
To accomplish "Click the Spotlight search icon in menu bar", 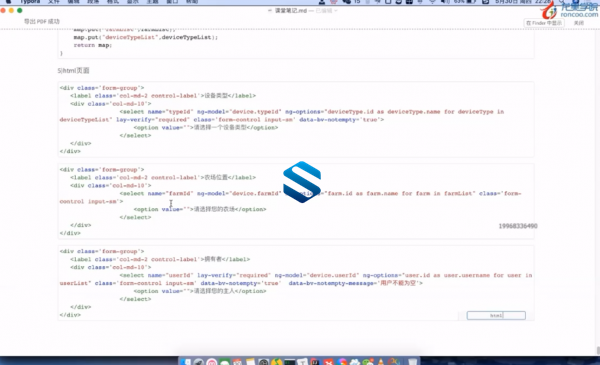I will tap(562, 2).
